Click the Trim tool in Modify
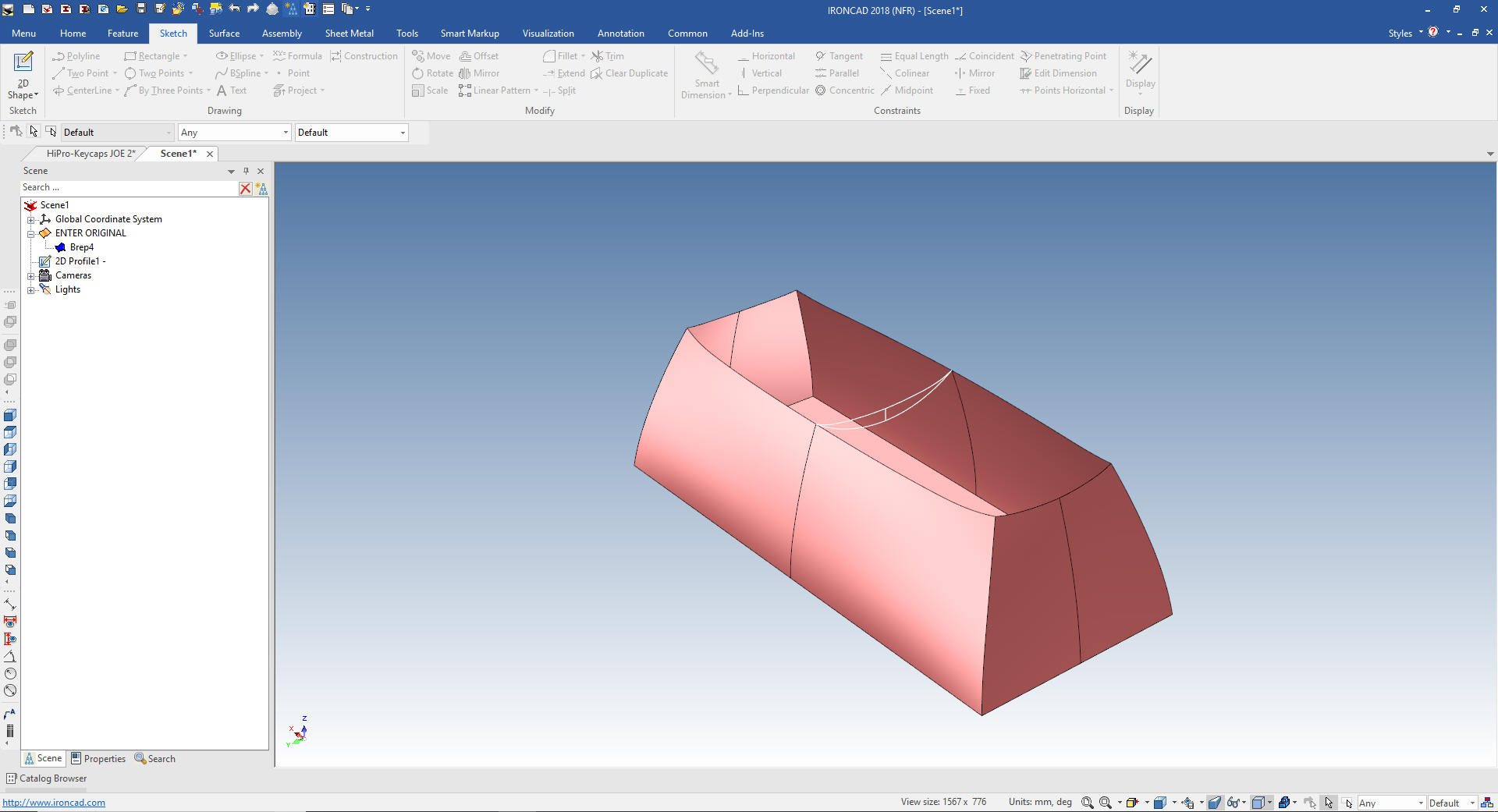The height and width of the screenshot is (812, 1498). pos(608,56)
